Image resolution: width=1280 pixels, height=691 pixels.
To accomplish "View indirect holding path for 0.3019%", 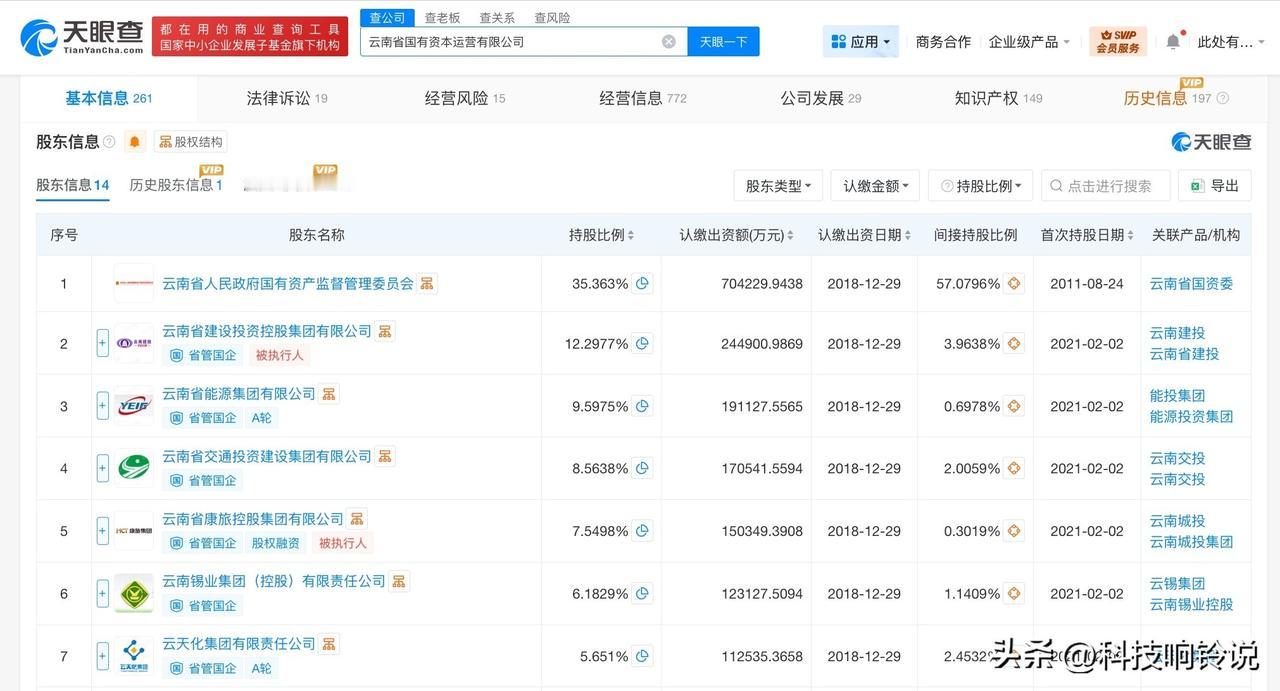I will [1014, 531].
